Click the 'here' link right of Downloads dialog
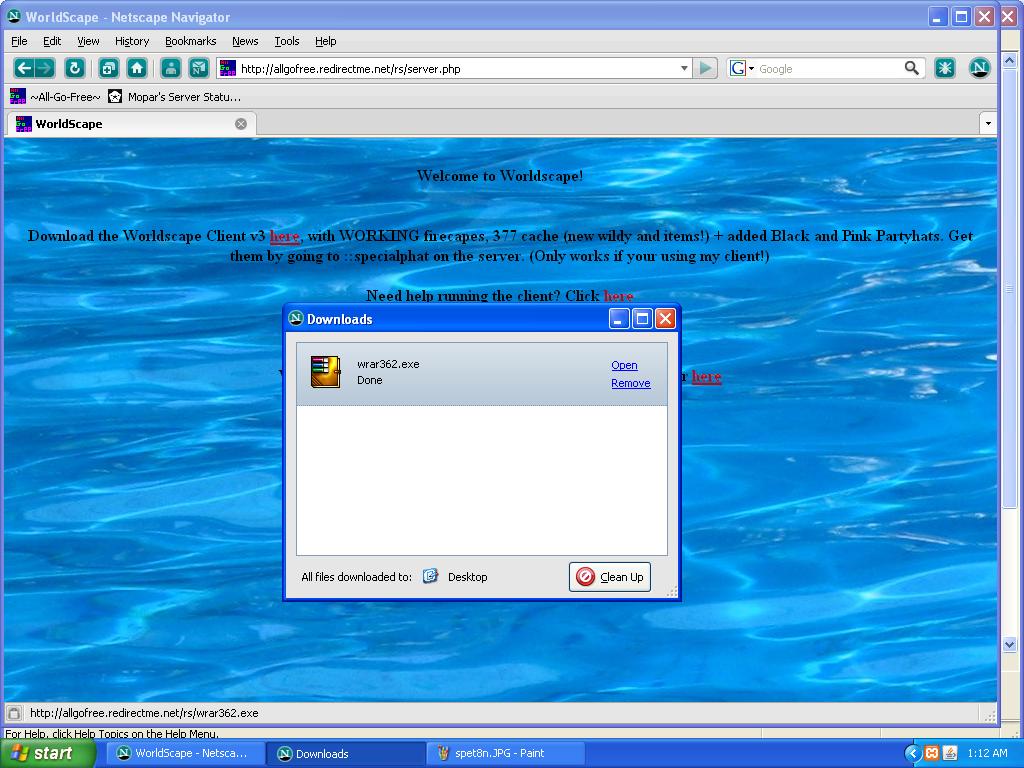 706,376
